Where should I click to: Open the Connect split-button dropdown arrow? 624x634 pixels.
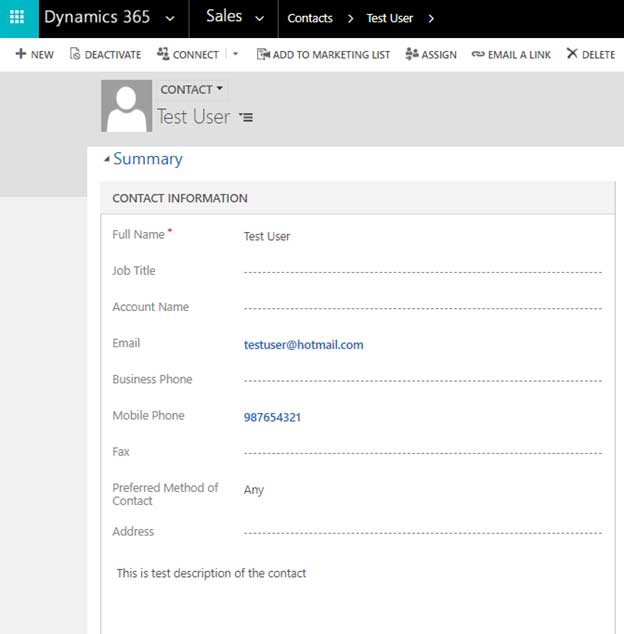236,54
